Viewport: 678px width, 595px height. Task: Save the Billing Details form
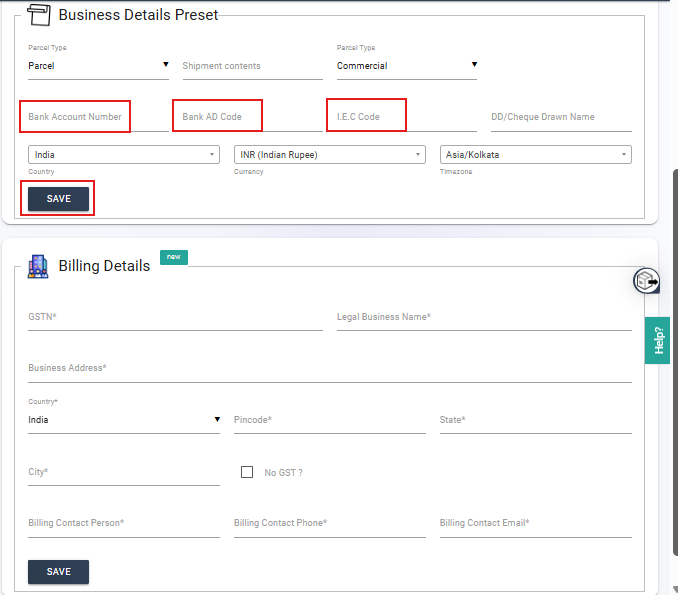[58, 572]
